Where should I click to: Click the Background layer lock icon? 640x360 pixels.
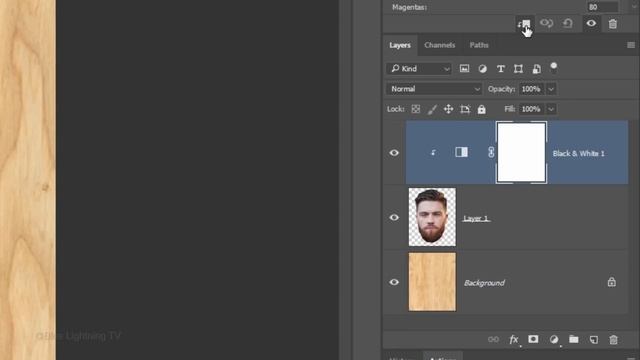(611, 282)
